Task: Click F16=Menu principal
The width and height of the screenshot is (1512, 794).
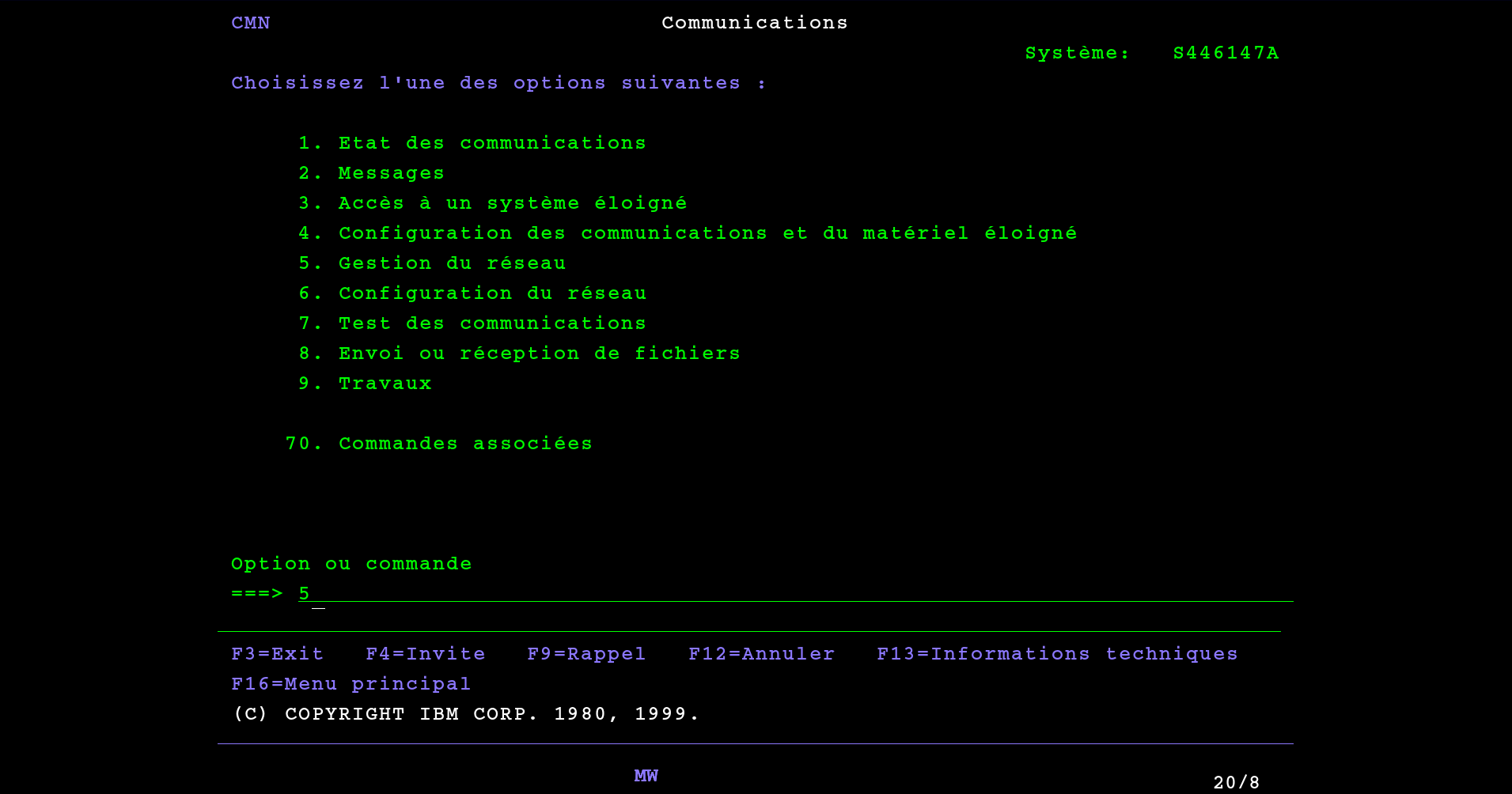Action: coord(351,684)
